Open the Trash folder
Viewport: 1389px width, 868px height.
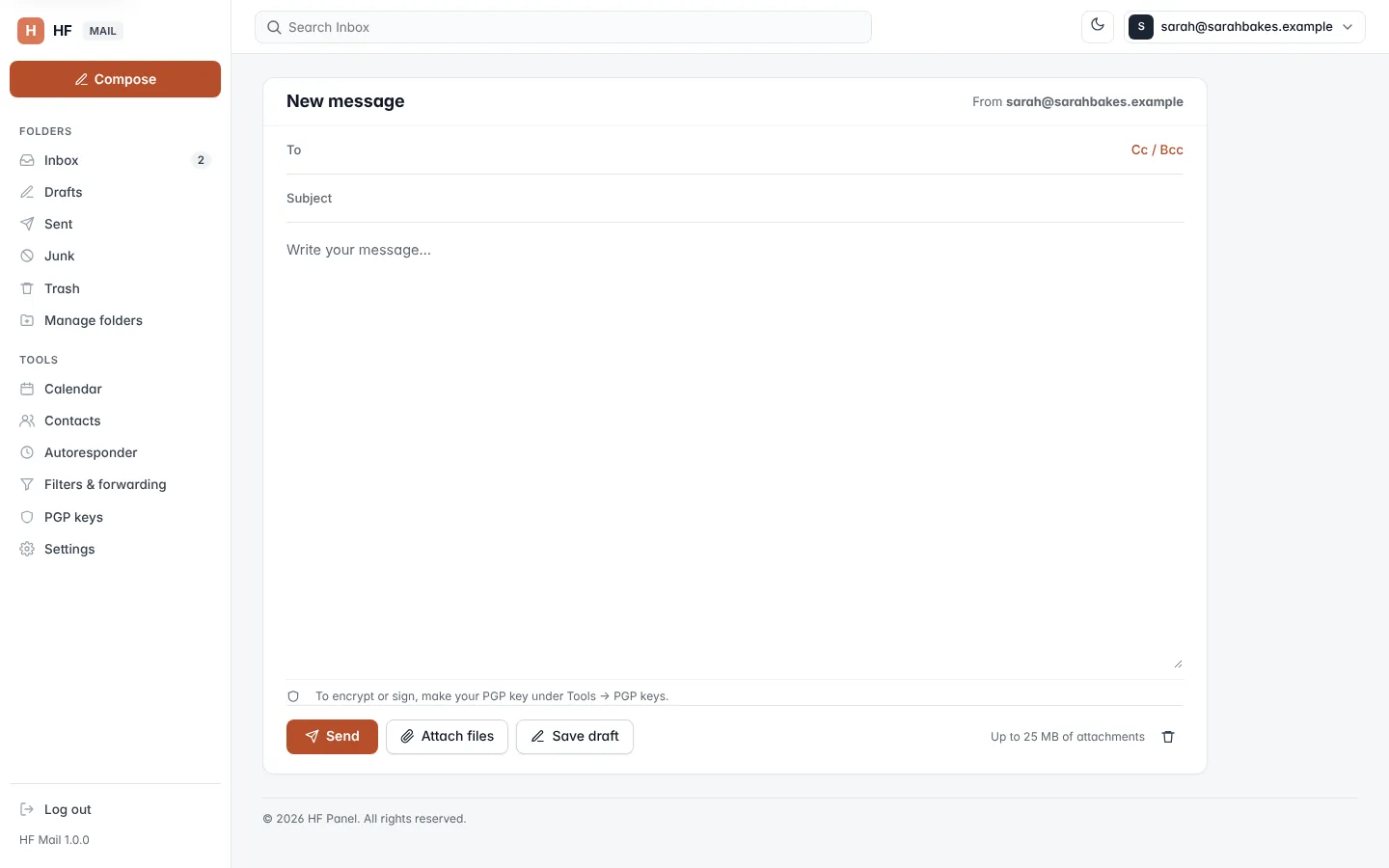tap(115, 288)
